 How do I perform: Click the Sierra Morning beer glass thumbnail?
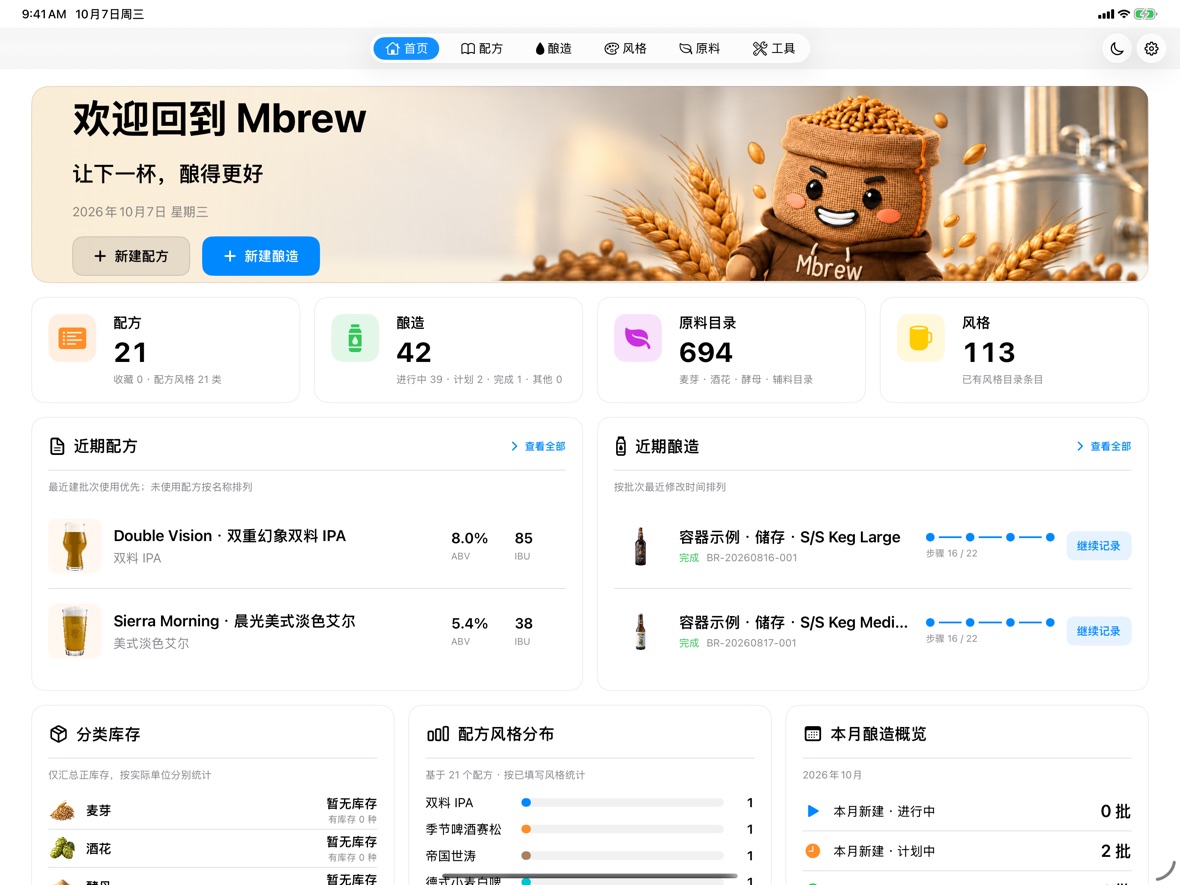[x=75, y=631]
